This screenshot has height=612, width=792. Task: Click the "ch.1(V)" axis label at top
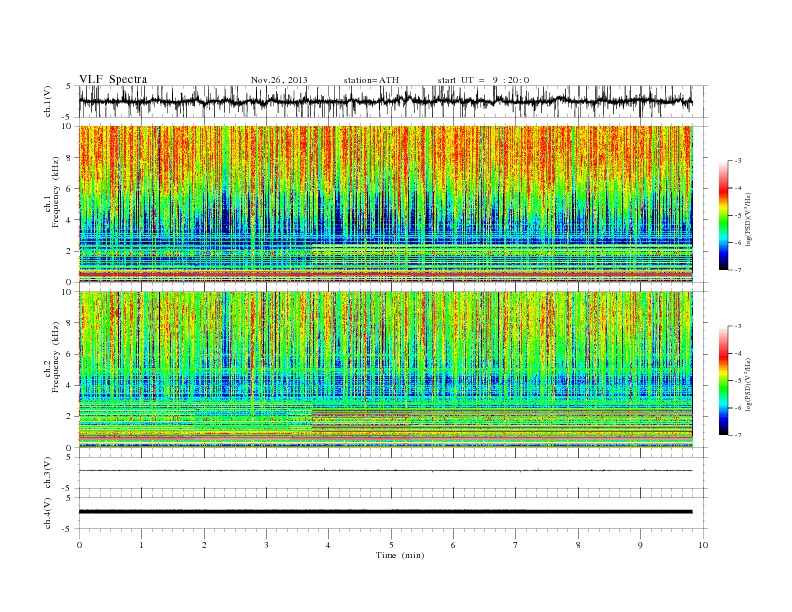click(x=48, y=101)
